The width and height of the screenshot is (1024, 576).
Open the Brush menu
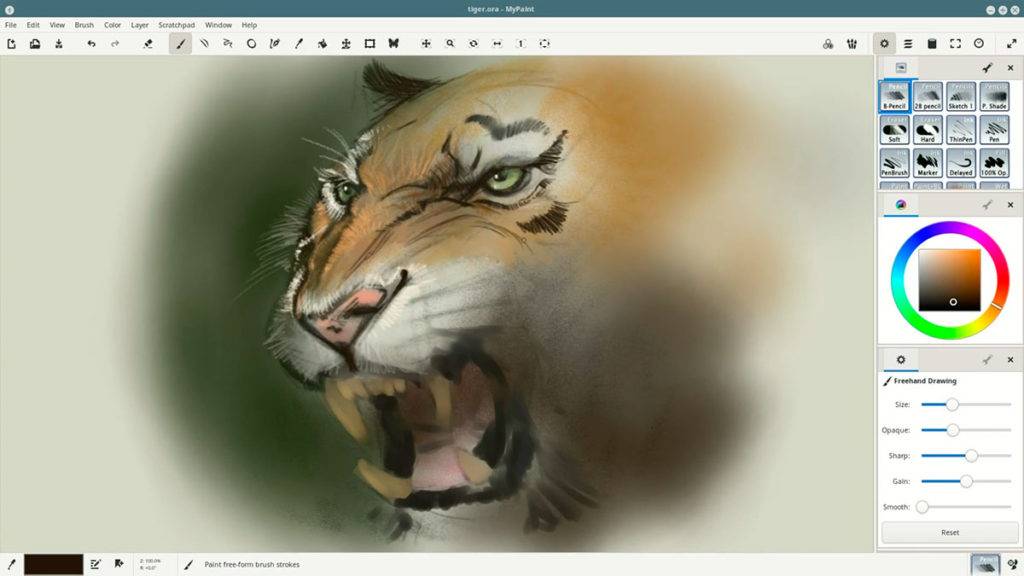pos(84,25)
